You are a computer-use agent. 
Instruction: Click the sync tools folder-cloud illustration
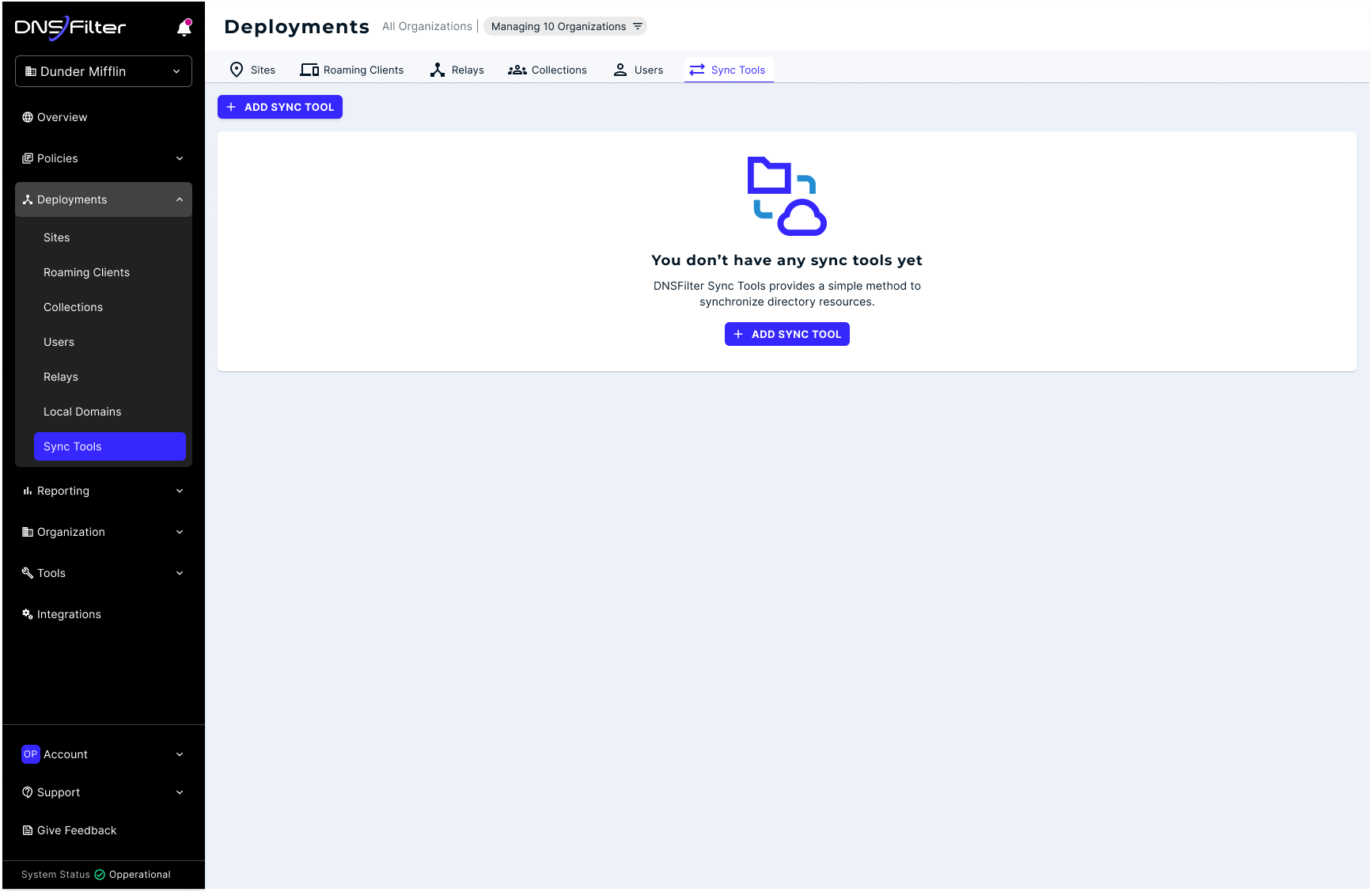(x=787, y=196)
